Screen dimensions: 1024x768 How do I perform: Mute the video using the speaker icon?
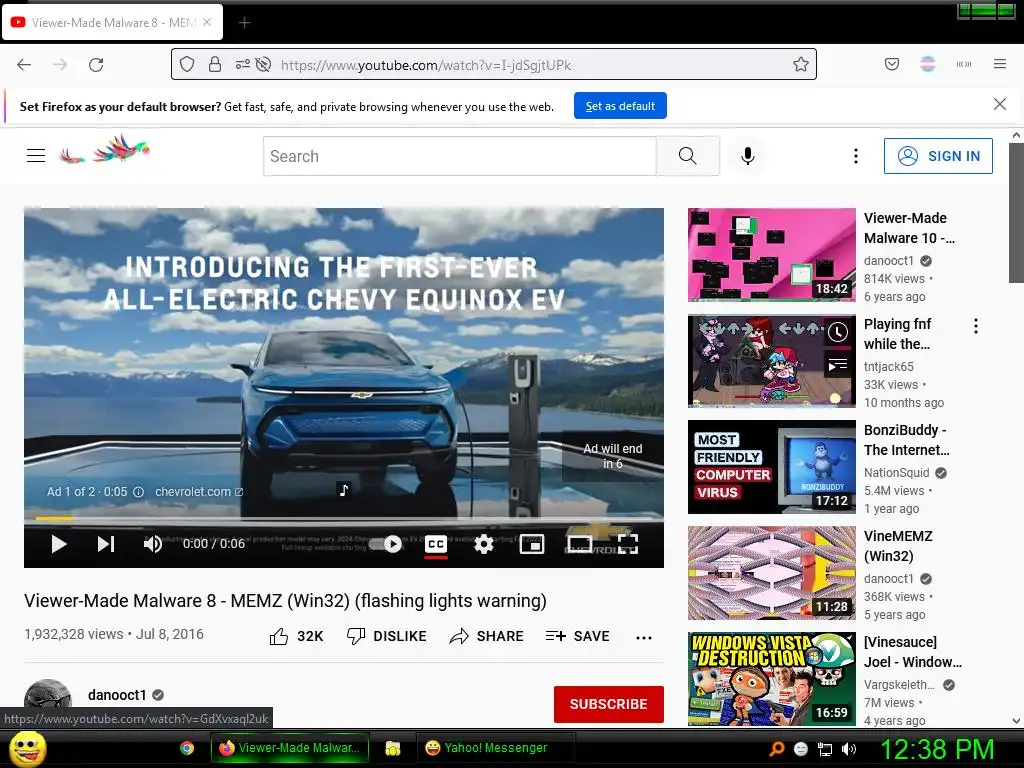coord(152,543)
